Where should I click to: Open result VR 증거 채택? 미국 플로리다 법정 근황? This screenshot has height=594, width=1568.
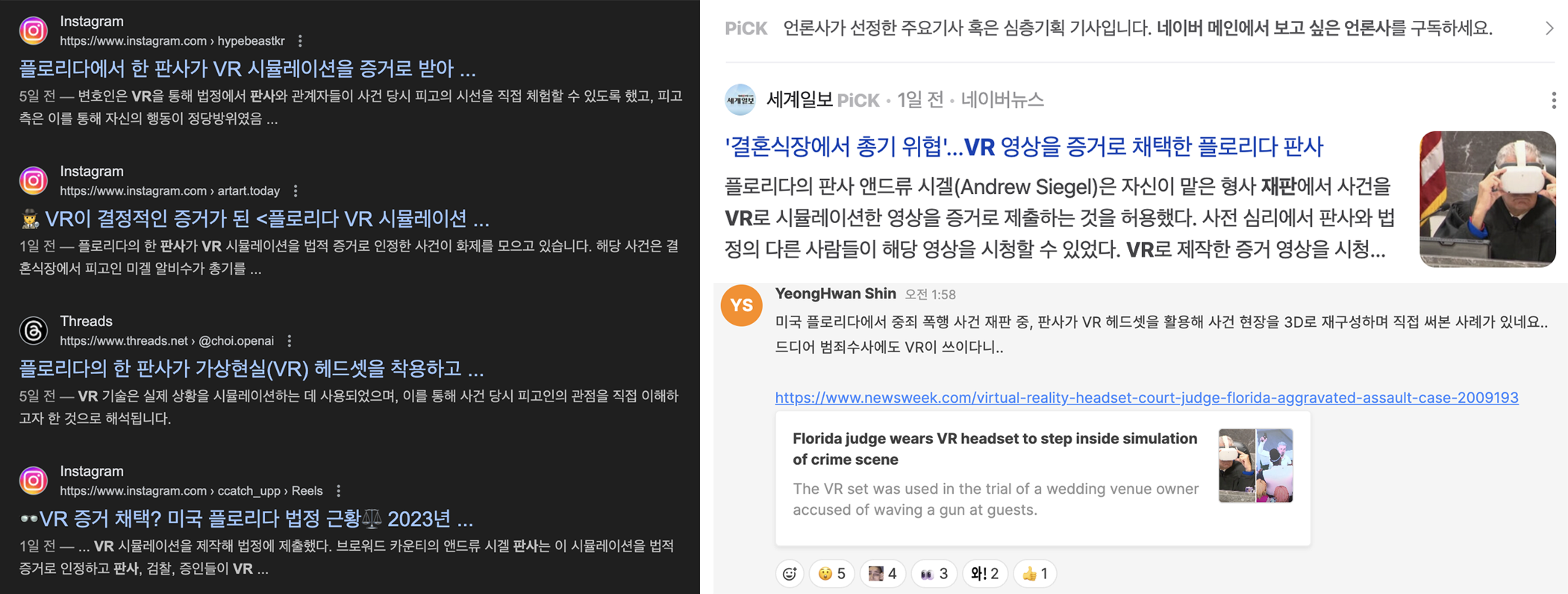tap(246, 519)
